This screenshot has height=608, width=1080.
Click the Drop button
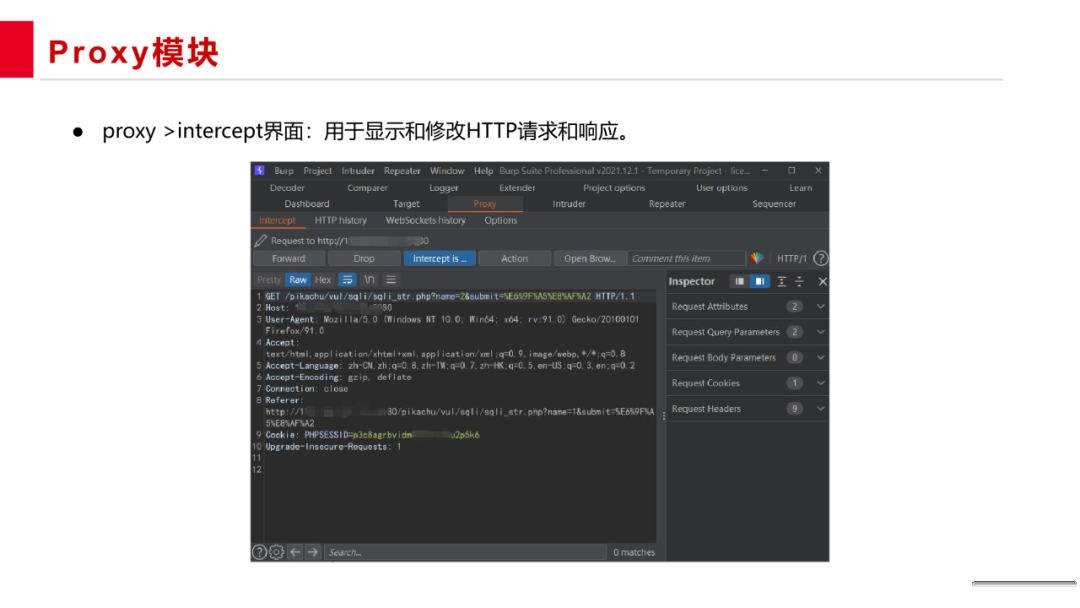pyautogui.click(x=364, y=258)
